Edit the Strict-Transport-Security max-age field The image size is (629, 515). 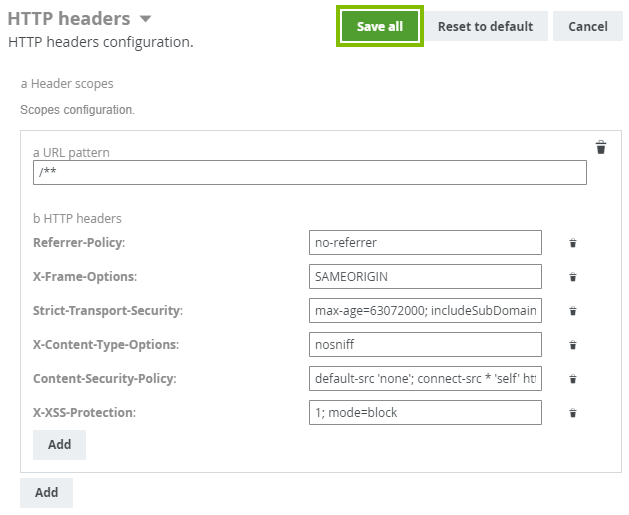pyautogui.click(x=425, y=310)
